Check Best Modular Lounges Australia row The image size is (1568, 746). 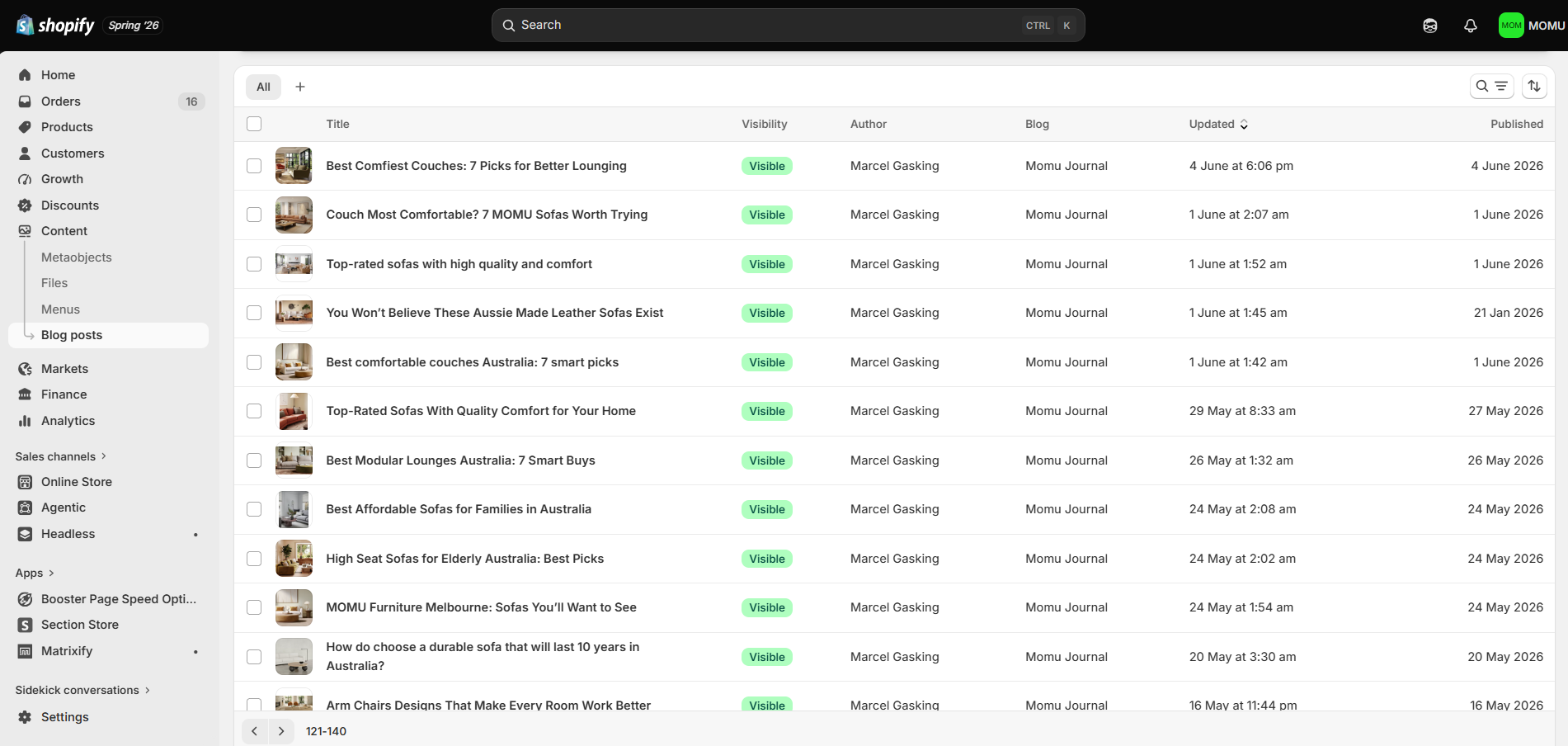[x=254, y=460]
